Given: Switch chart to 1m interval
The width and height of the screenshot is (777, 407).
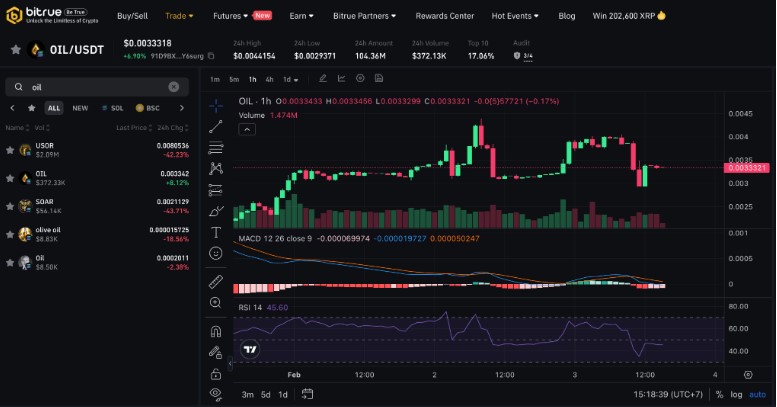Looking at the screenshot, I should [x=215, y=79].
